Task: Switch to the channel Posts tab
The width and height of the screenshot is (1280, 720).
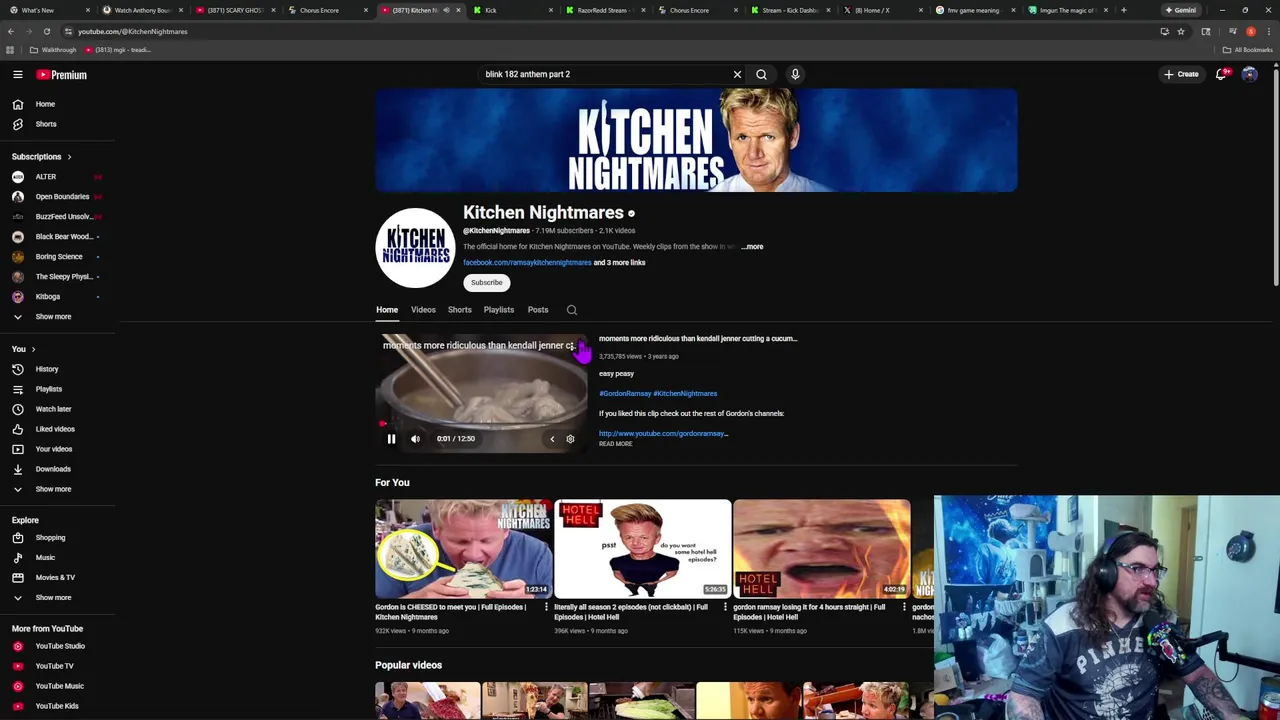Action: tap(538, 310)
